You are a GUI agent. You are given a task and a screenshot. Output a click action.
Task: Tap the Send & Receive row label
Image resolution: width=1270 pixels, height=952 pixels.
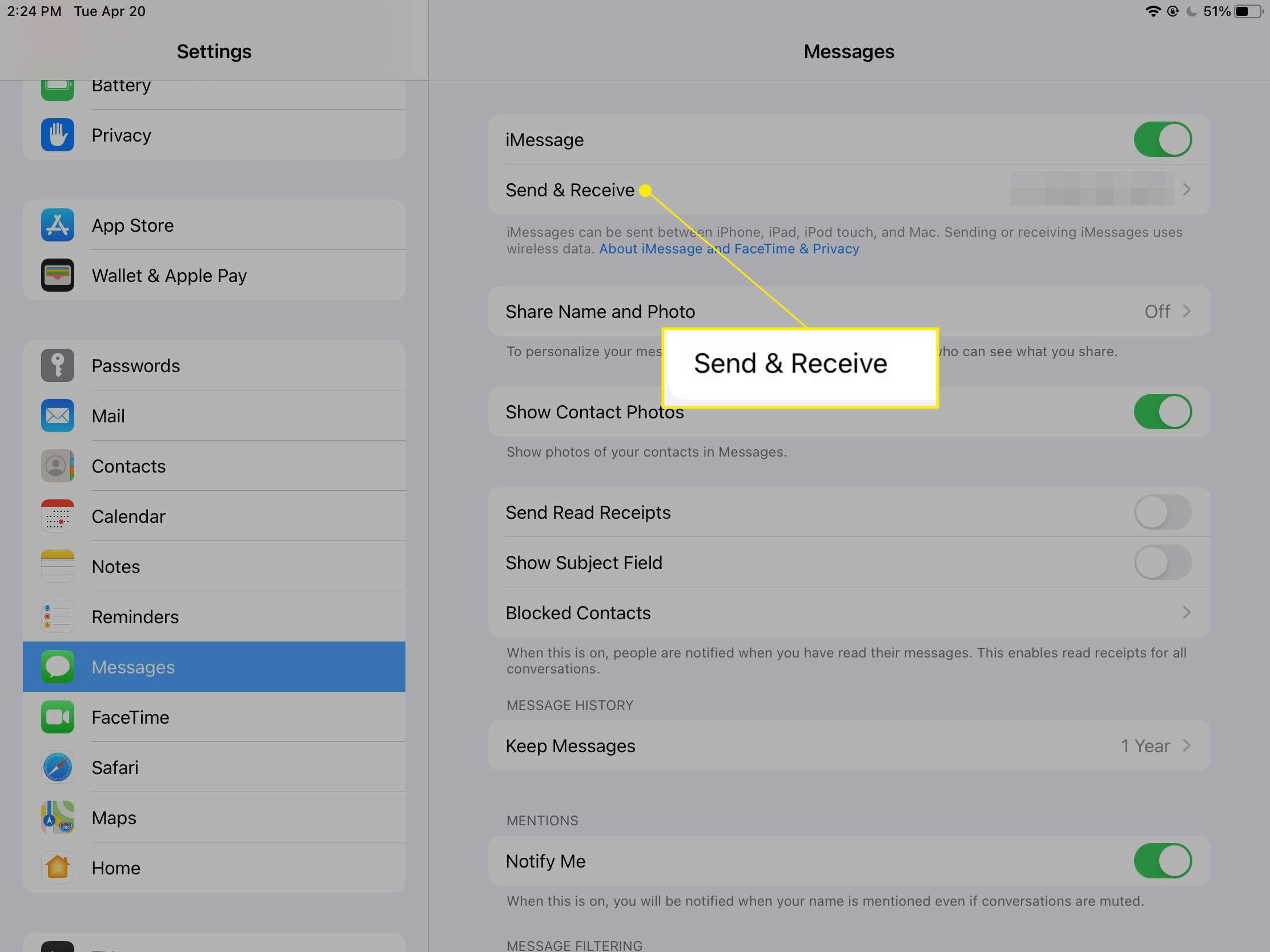pyautogui.click(x=569, y=190)
